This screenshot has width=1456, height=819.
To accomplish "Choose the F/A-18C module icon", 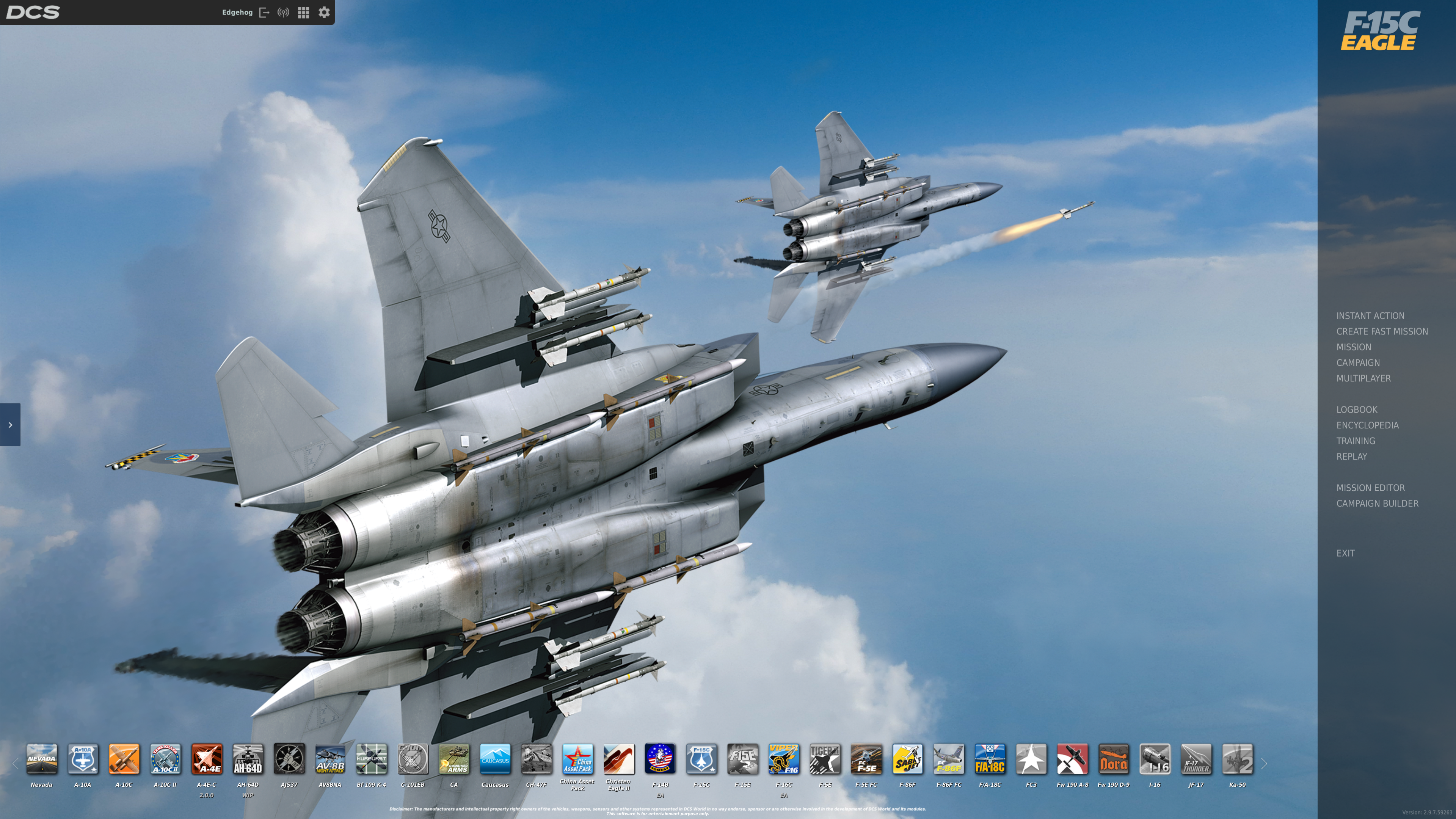I will 990,758.
